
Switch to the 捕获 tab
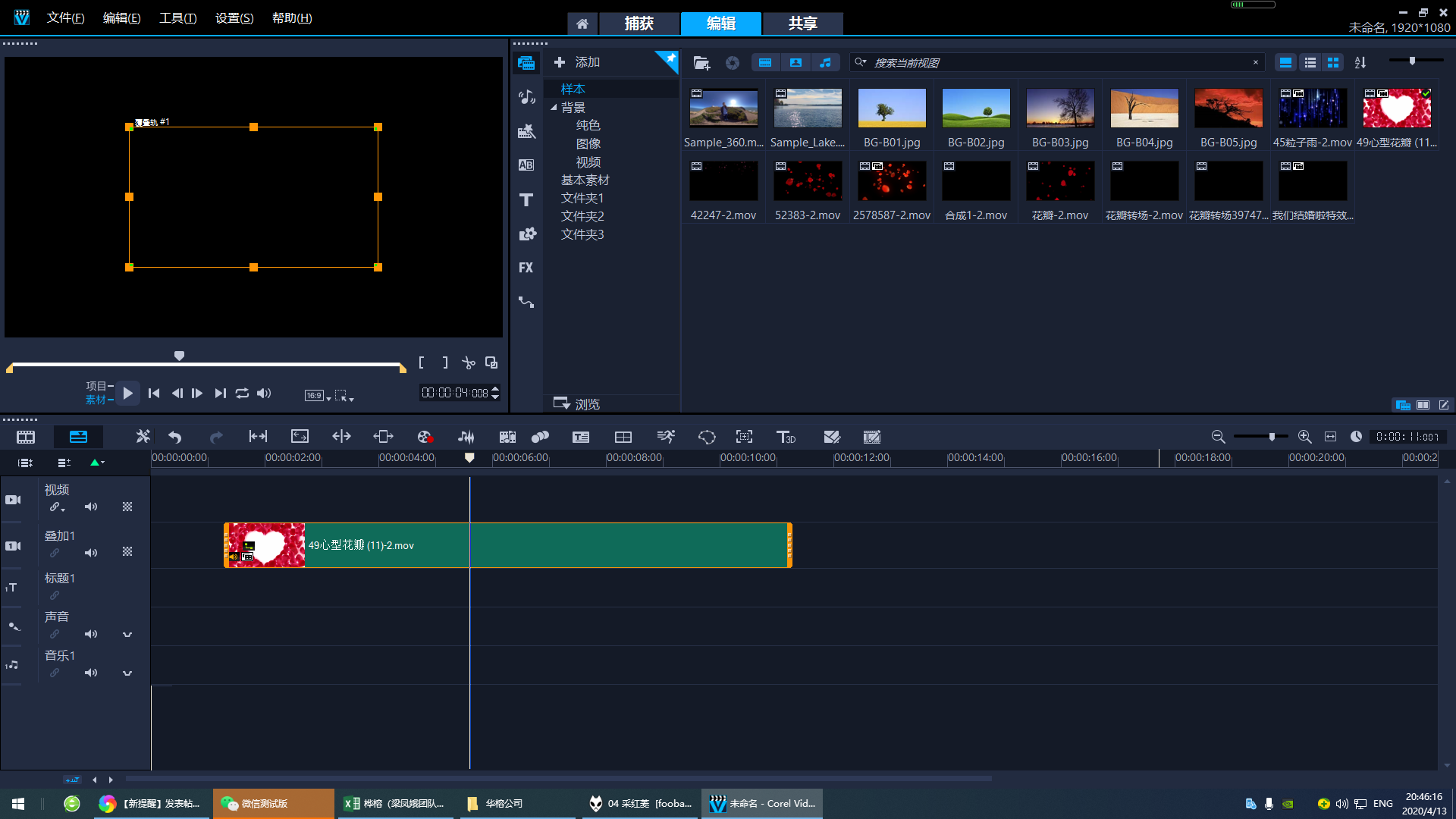639,24
